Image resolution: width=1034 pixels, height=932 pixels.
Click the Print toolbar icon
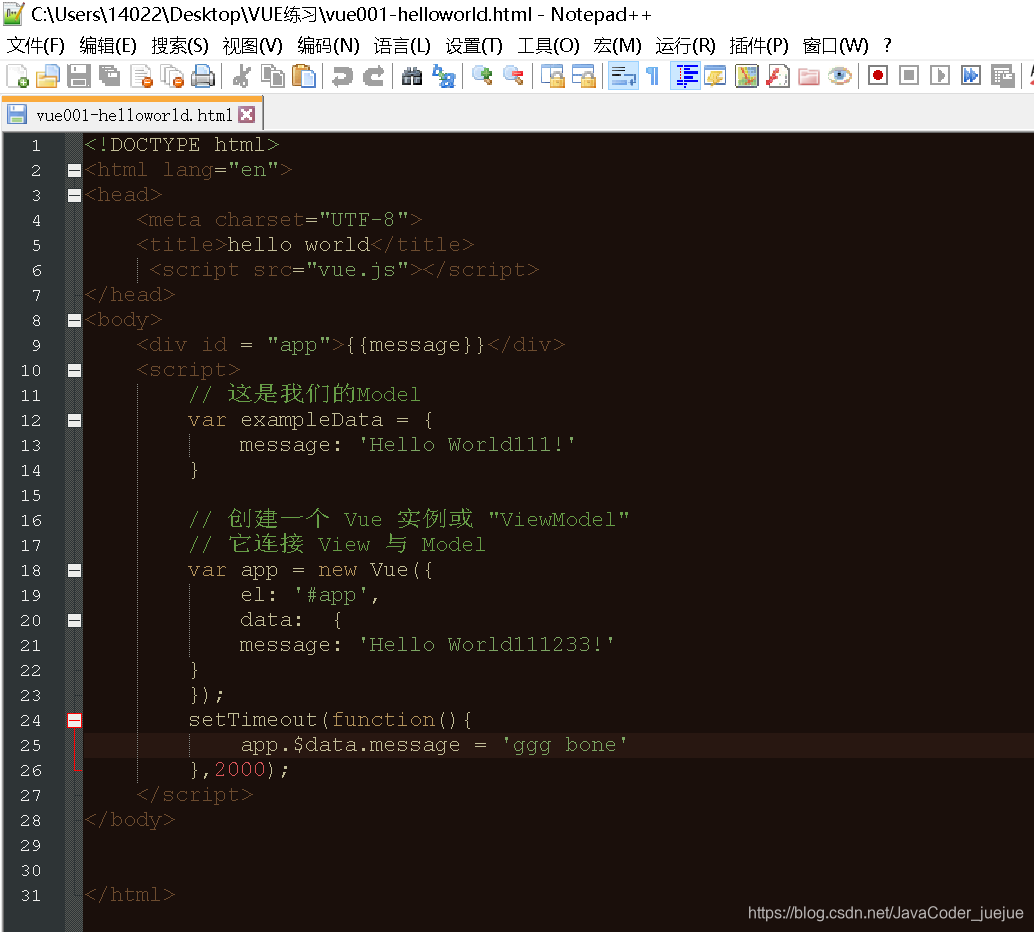click(x=203, y=76)
